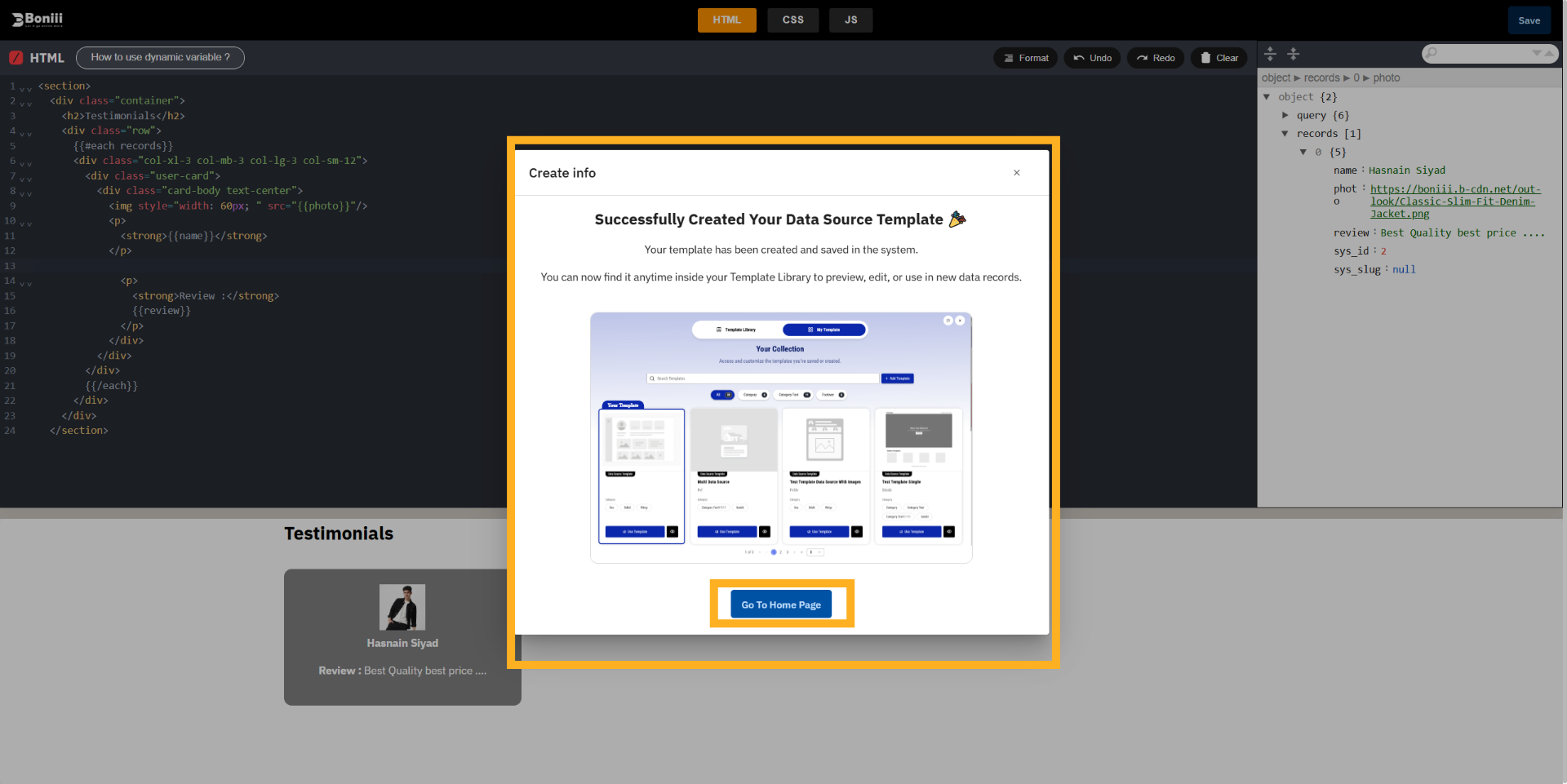The width and height of the screenshot is (1567, 784).
Task: Click the sys_id value 2
Action: [1383, 251]
